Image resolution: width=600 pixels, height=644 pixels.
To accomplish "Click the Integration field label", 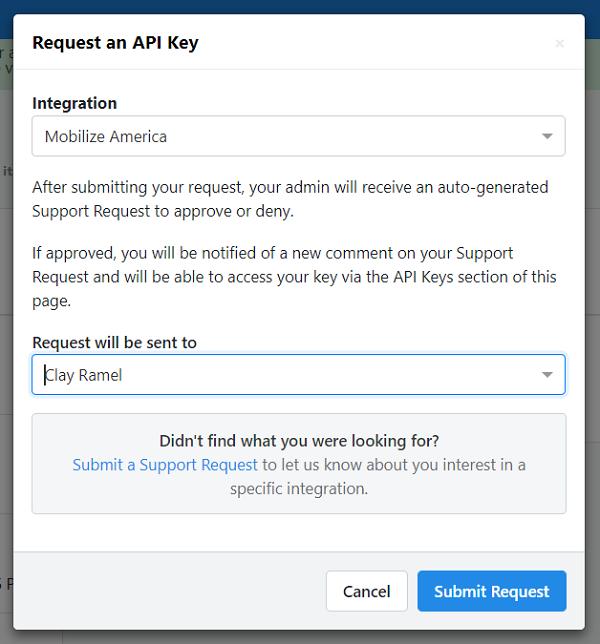I will pos(74,103).
